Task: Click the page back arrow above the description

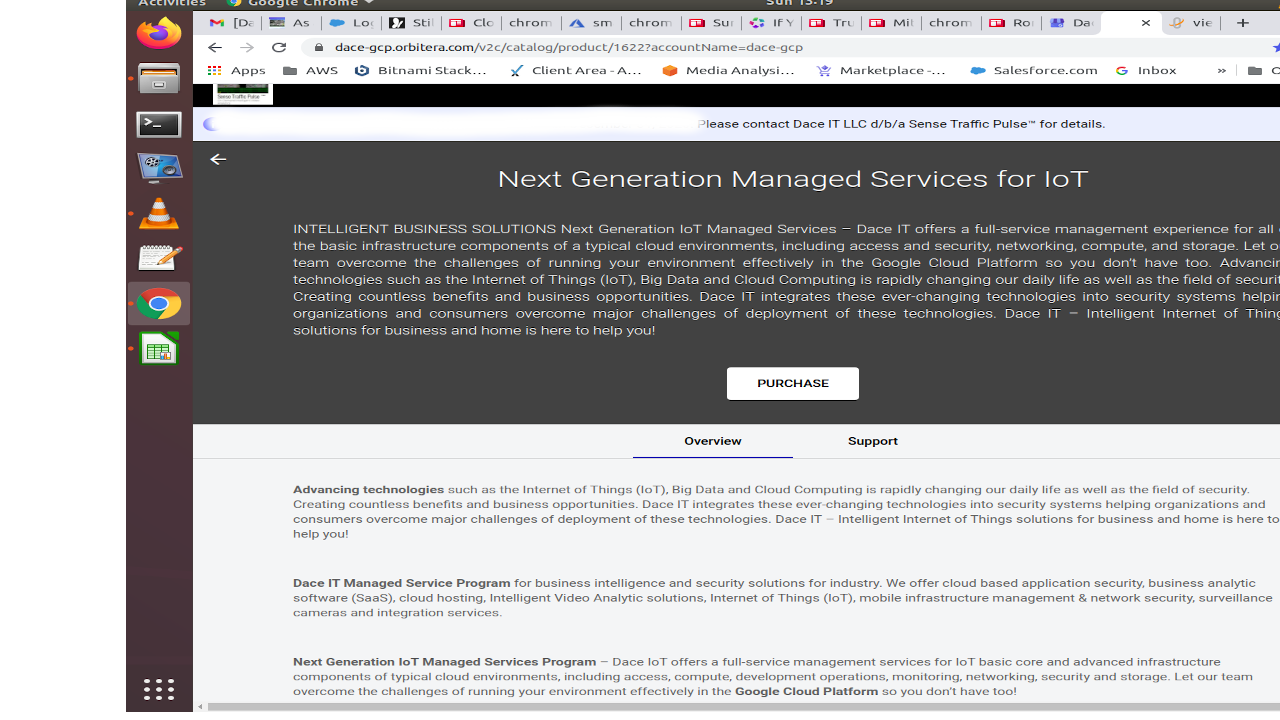Action: click(218, 159)
